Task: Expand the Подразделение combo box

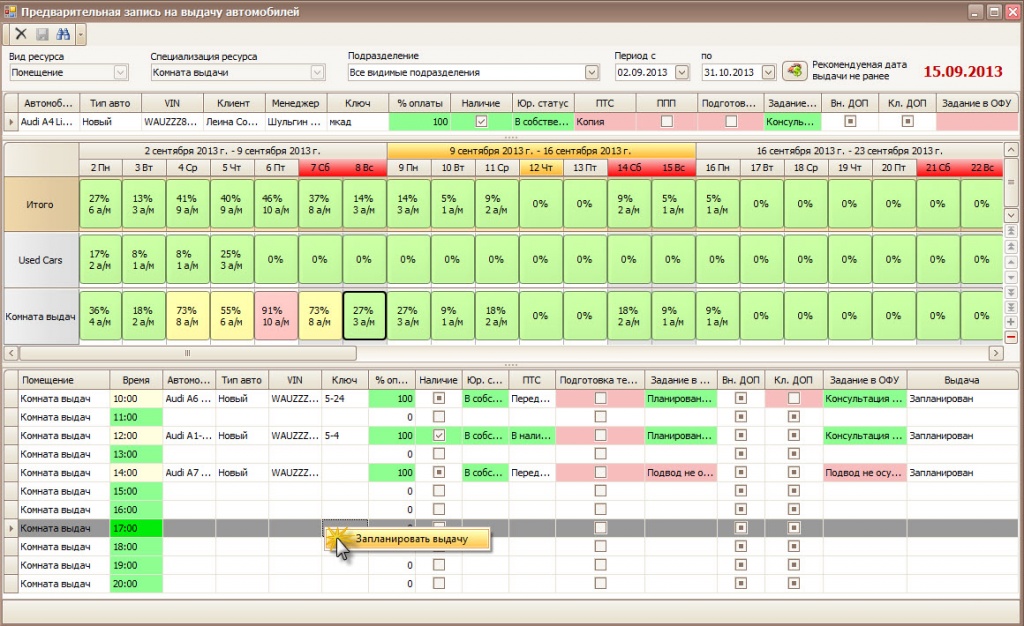Action: [x=591, y=72]
